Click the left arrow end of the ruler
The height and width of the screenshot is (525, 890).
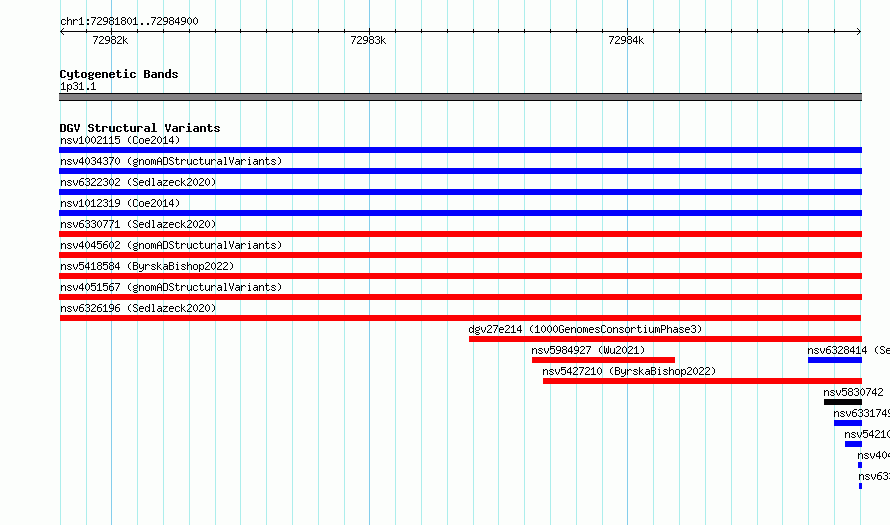coord(62,32)
